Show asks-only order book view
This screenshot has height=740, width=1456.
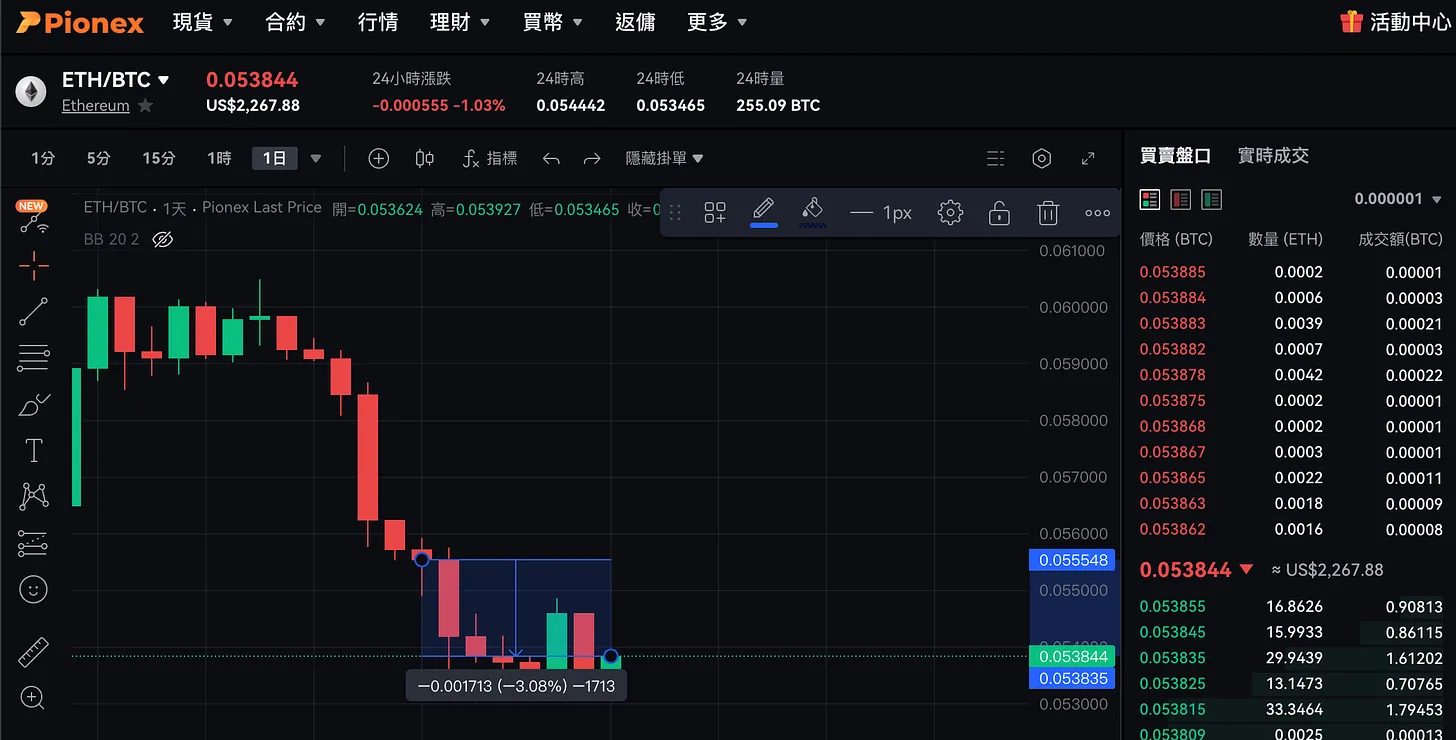pyautogui.click(x=1181, y=199)
